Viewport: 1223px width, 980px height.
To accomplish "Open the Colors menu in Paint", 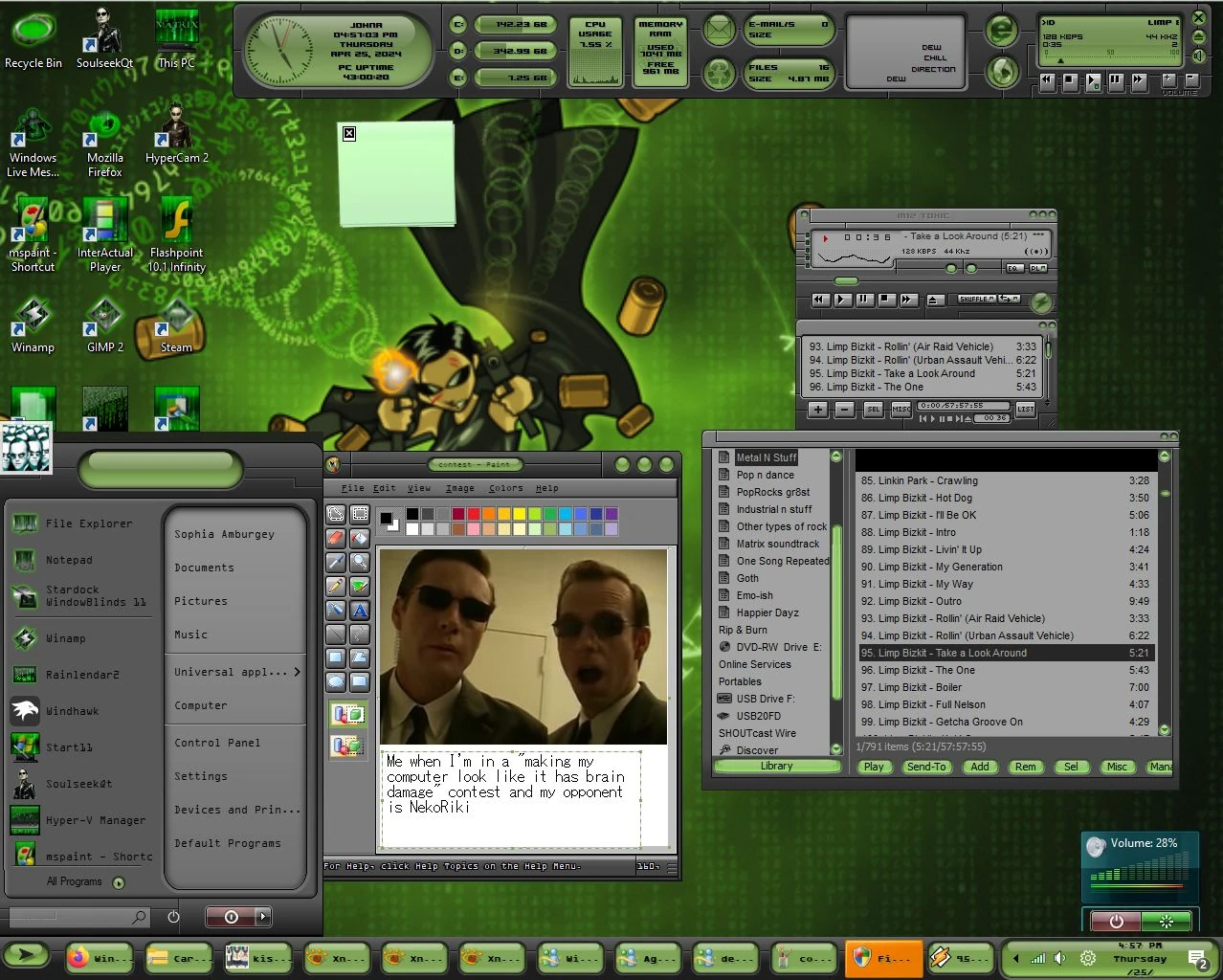I will pos(506,488).
